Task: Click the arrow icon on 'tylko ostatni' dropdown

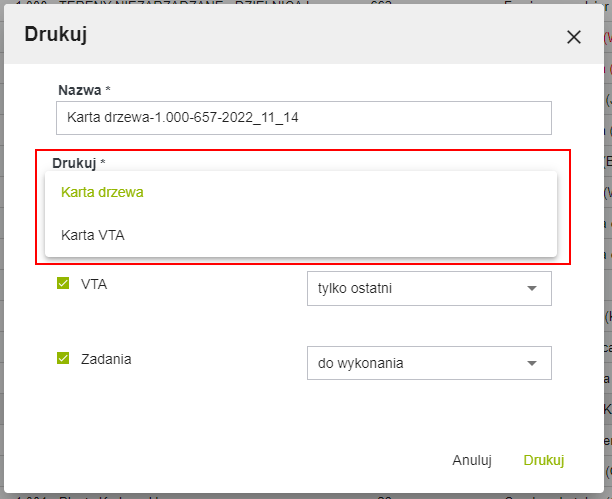Action: coord(531,289)
